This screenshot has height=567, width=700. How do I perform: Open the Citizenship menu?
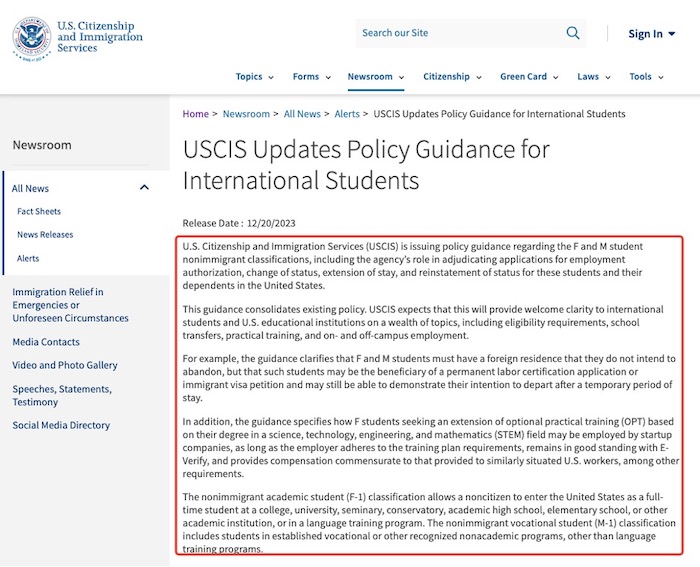click(x=452, y=77)
